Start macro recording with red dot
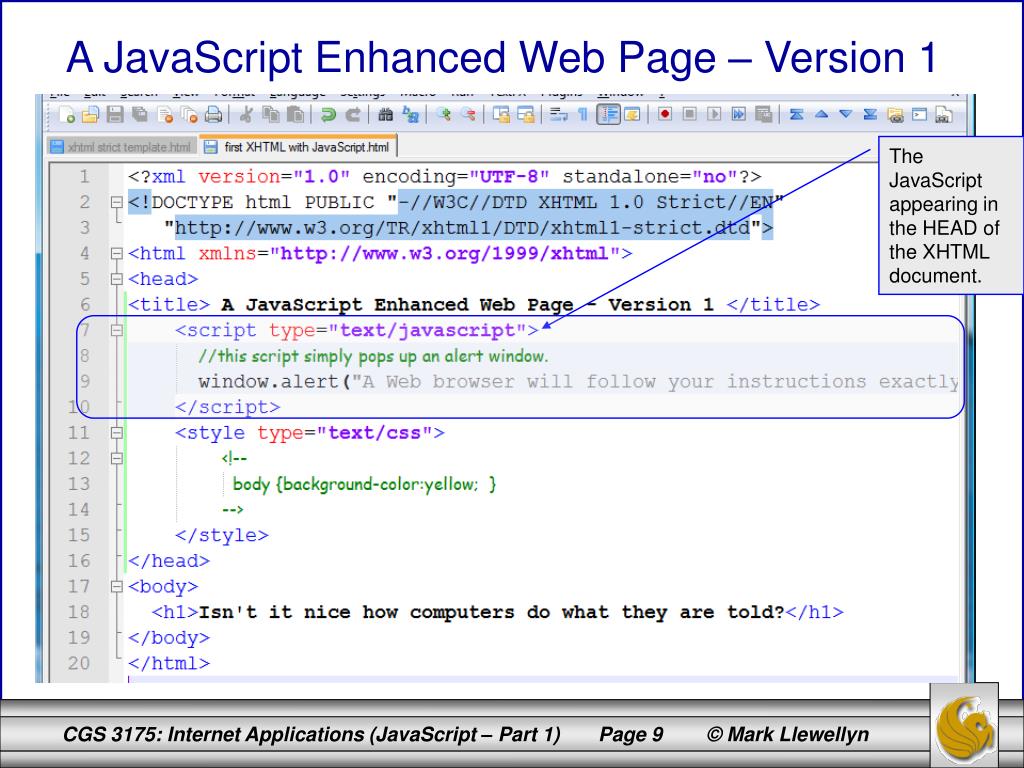 coord(665,114)
